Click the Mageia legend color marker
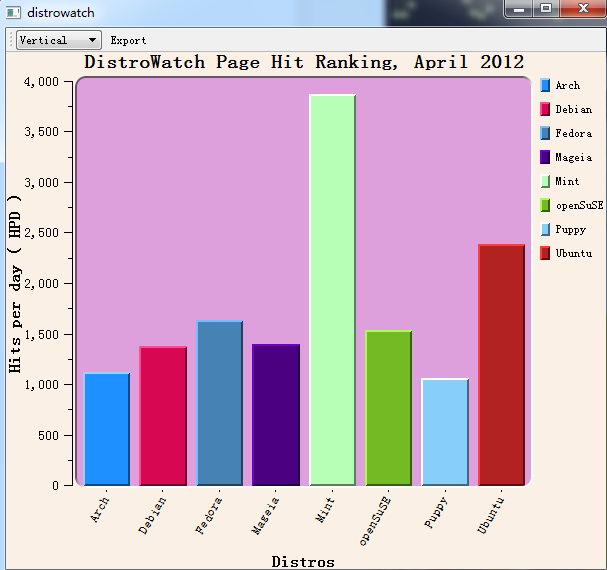 pyautogui.click(x=545, y=158)
